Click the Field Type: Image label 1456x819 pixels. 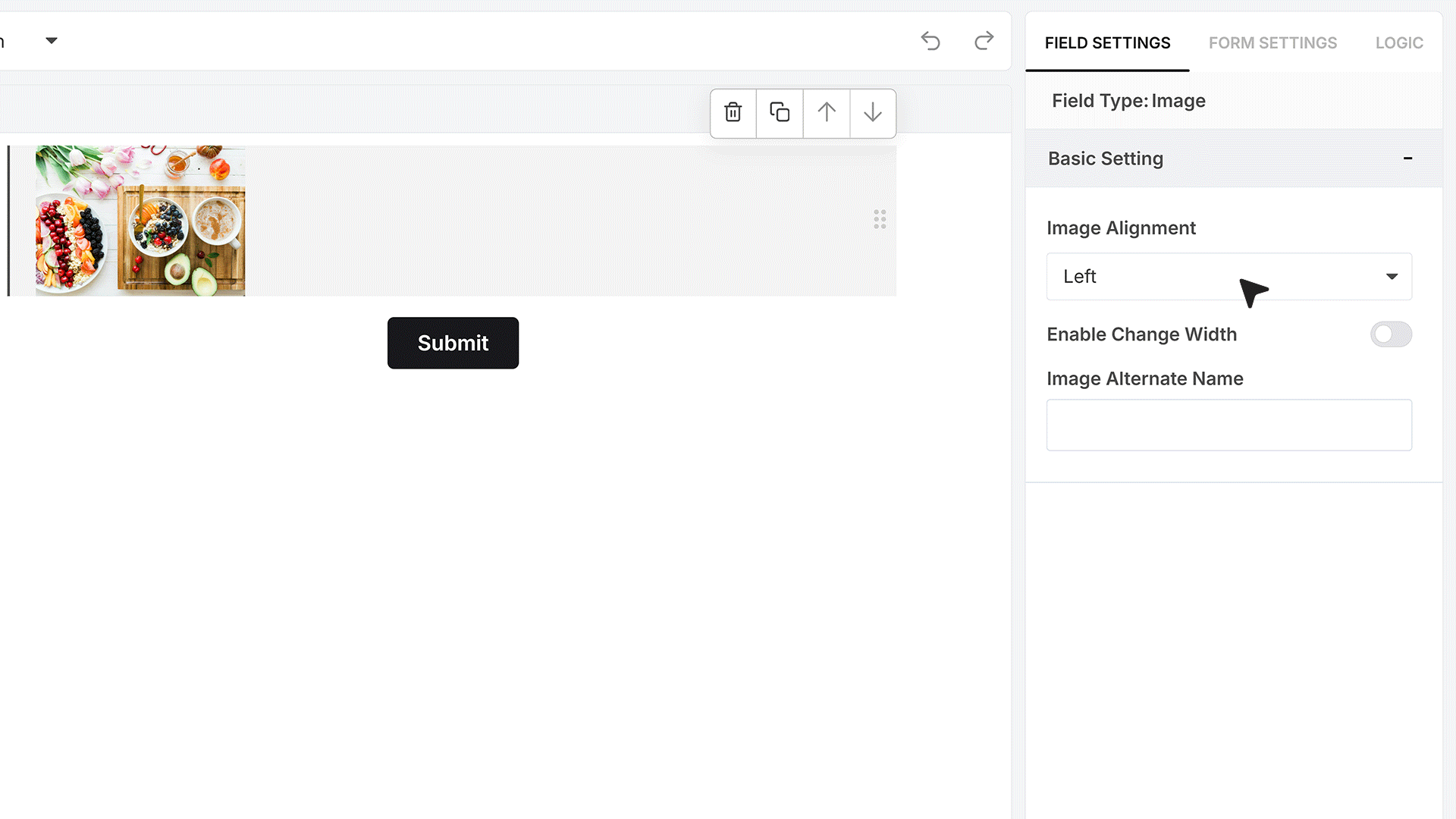1128,101
